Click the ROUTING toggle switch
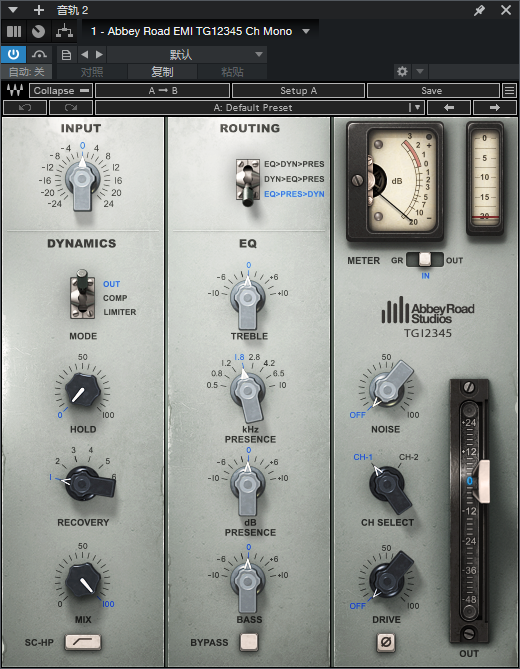The image size is (520, 669). tap(248, 181)
